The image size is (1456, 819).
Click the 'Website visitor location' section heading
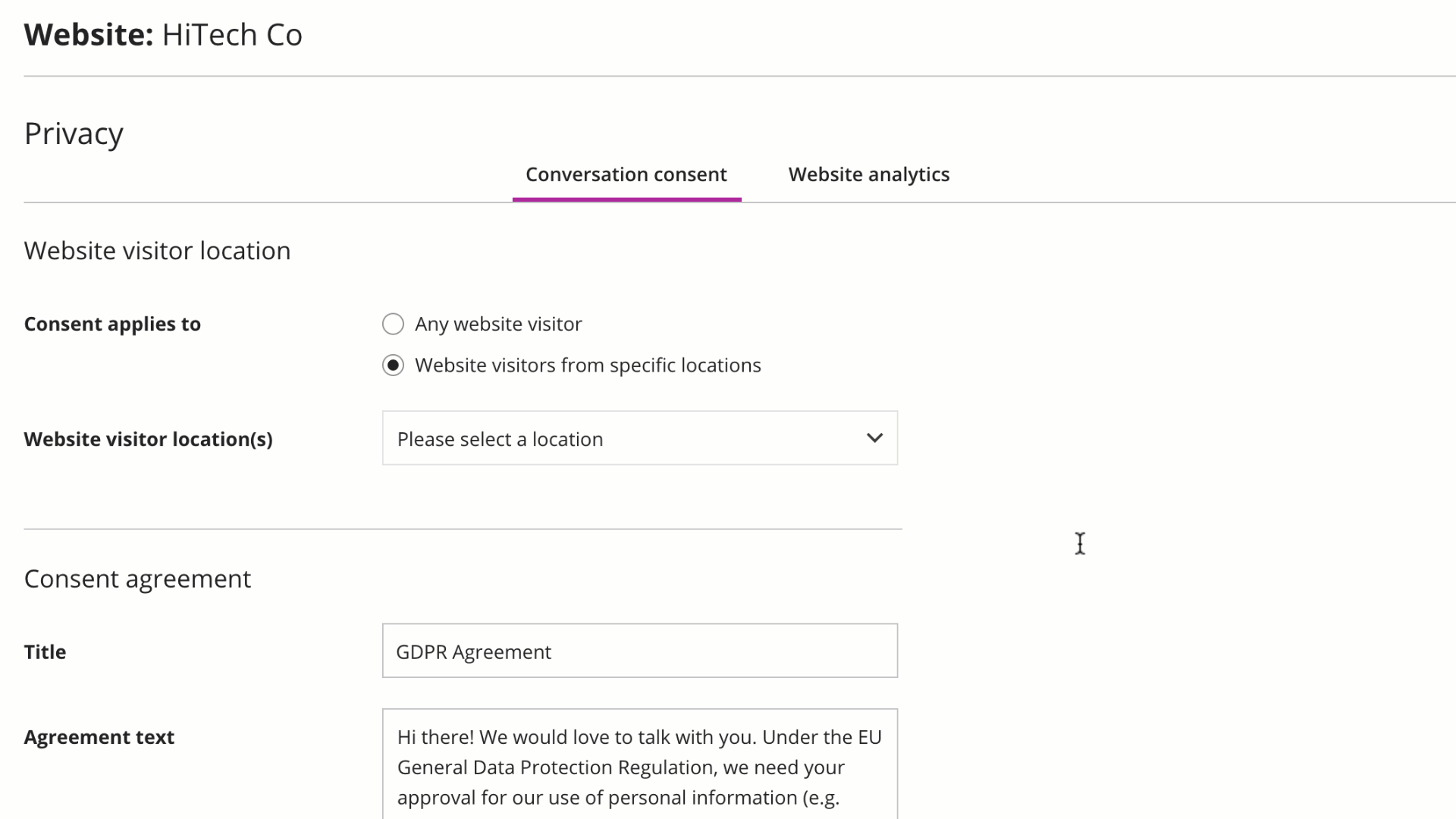[157, 251]
